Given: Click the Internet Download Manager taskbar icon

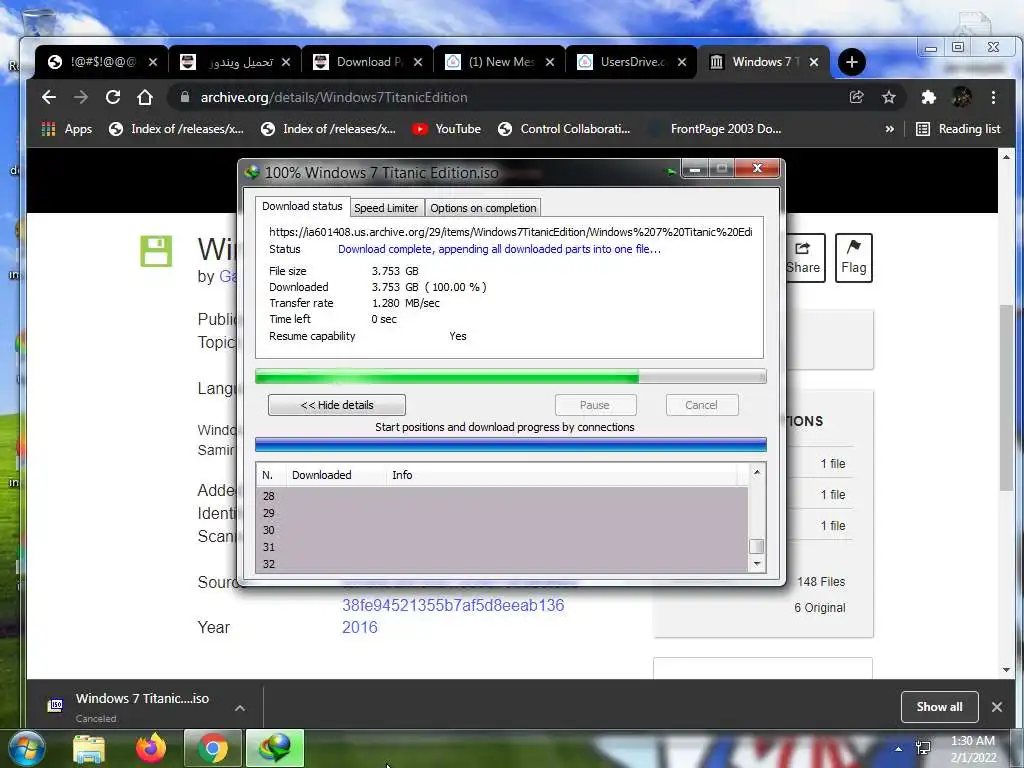Looking at the screenshot, I should point(275,748).
